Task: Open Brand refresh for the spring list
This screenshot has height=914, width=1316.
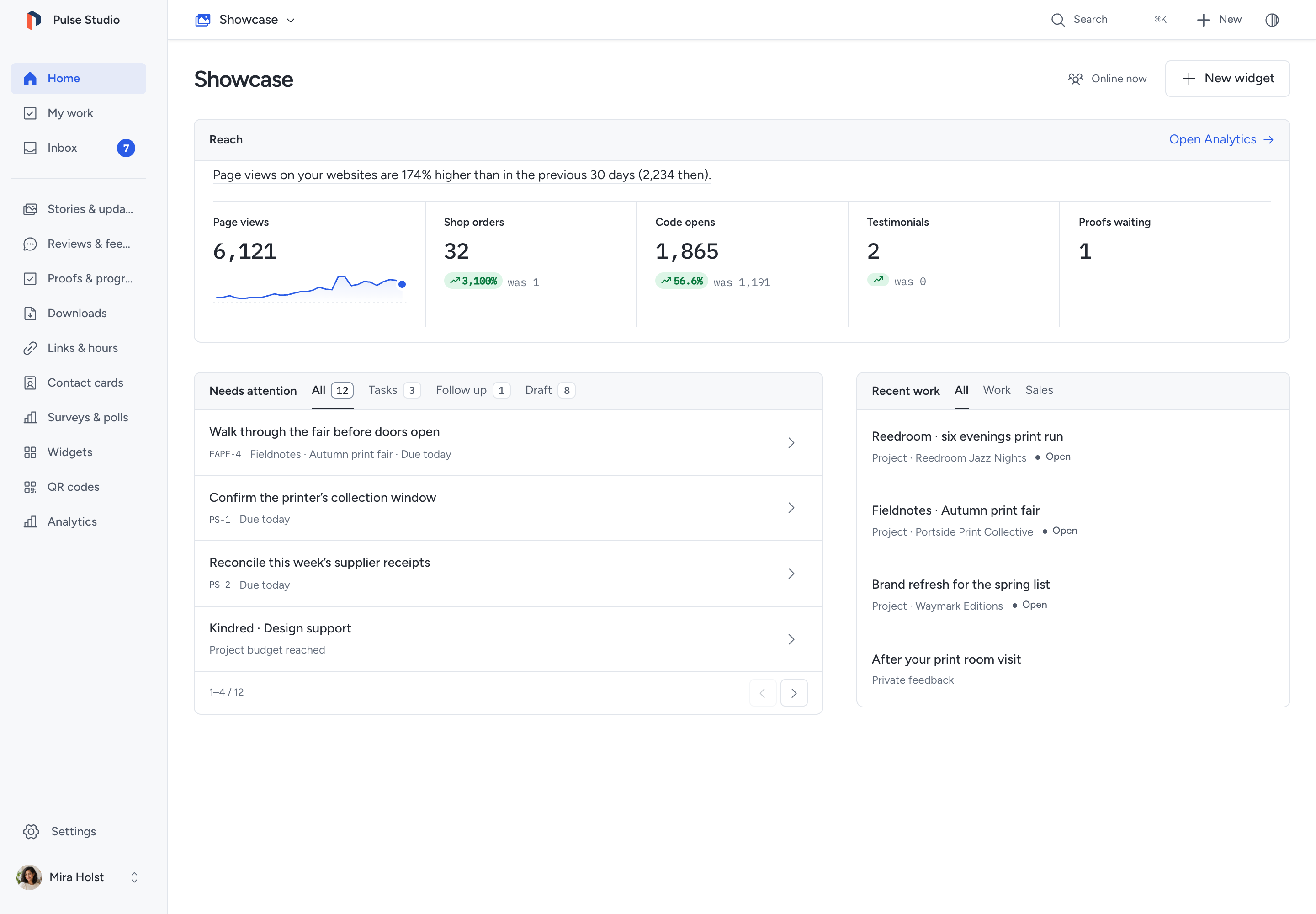Action: tap(1072, 595)
